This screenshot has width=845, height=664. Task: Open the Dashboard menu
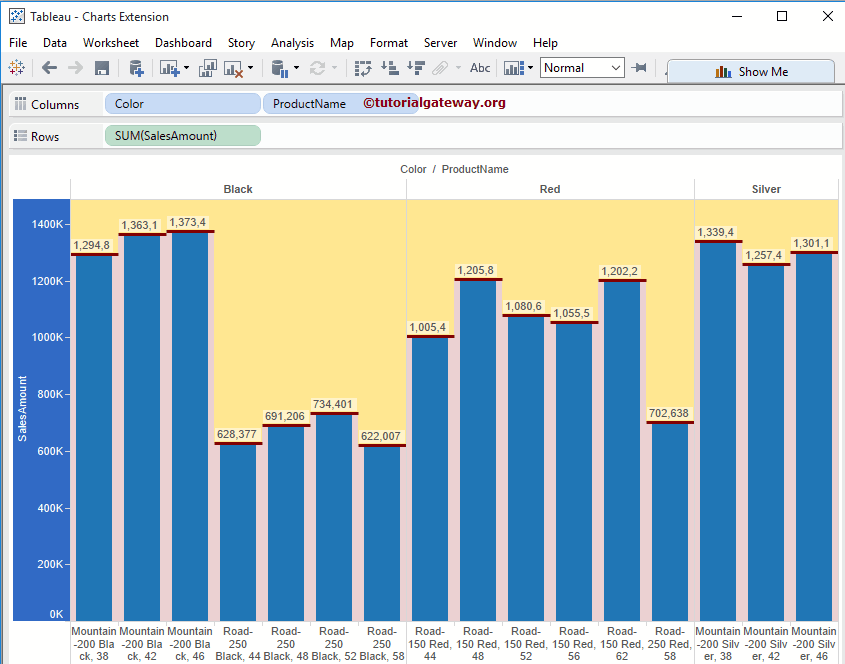click(x=183, y=43)
